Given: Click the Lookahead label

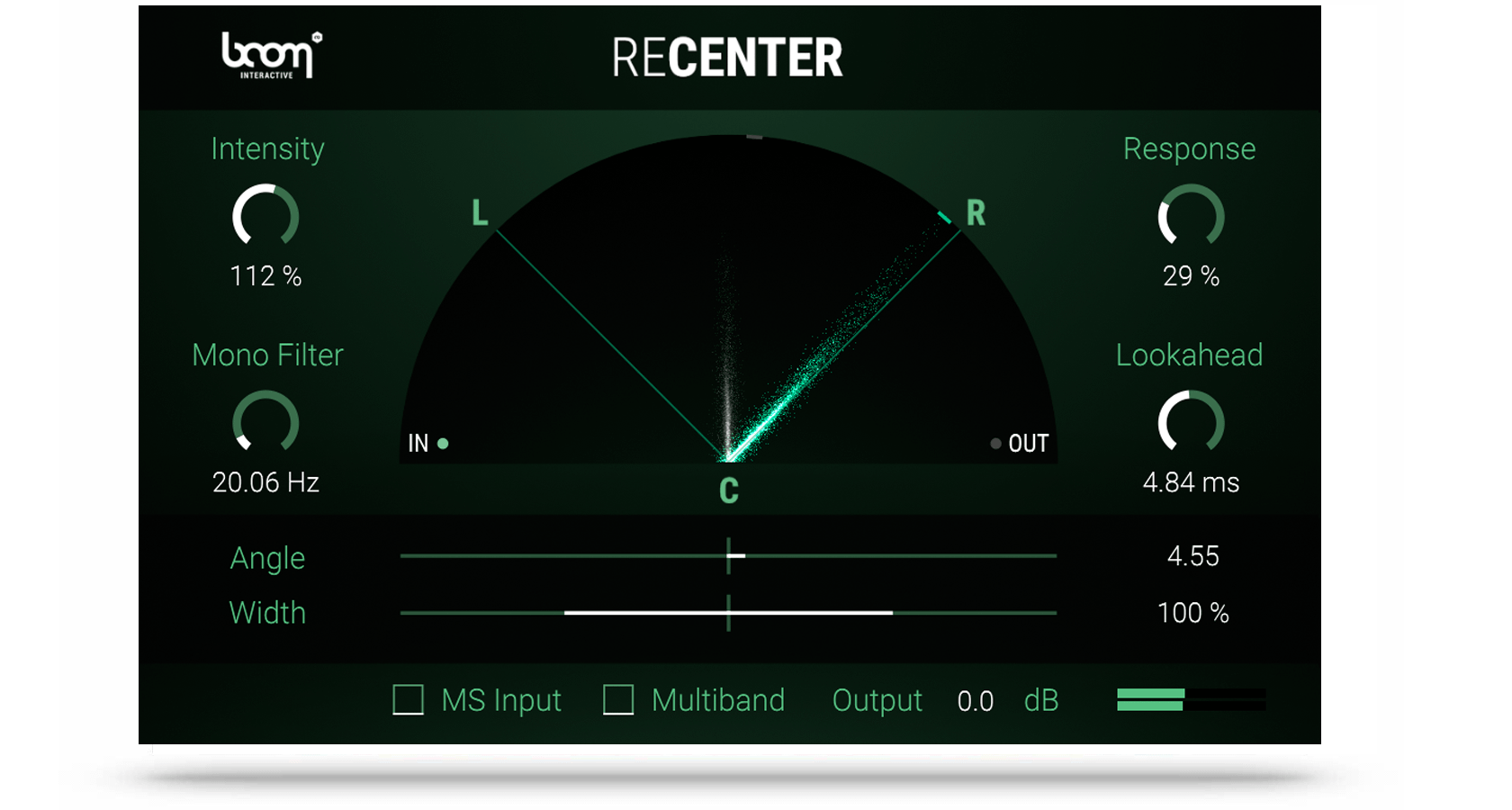Looking at the screenshot, I should pos(1189,355).
